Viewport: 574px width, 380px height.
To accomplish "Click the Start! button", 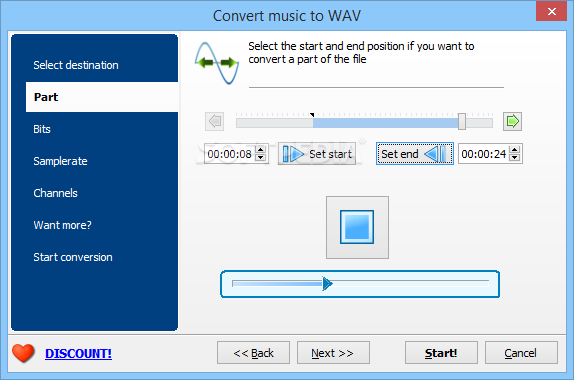I will 441,353.
